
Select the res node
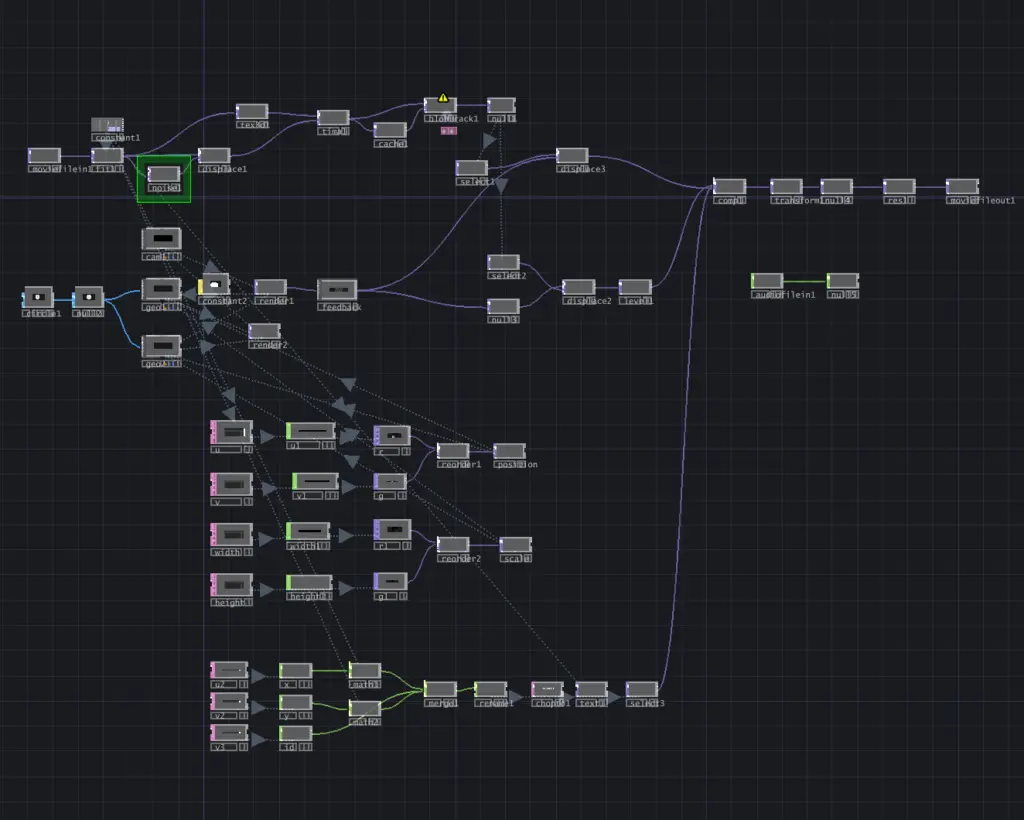click(x=899, y=187)
